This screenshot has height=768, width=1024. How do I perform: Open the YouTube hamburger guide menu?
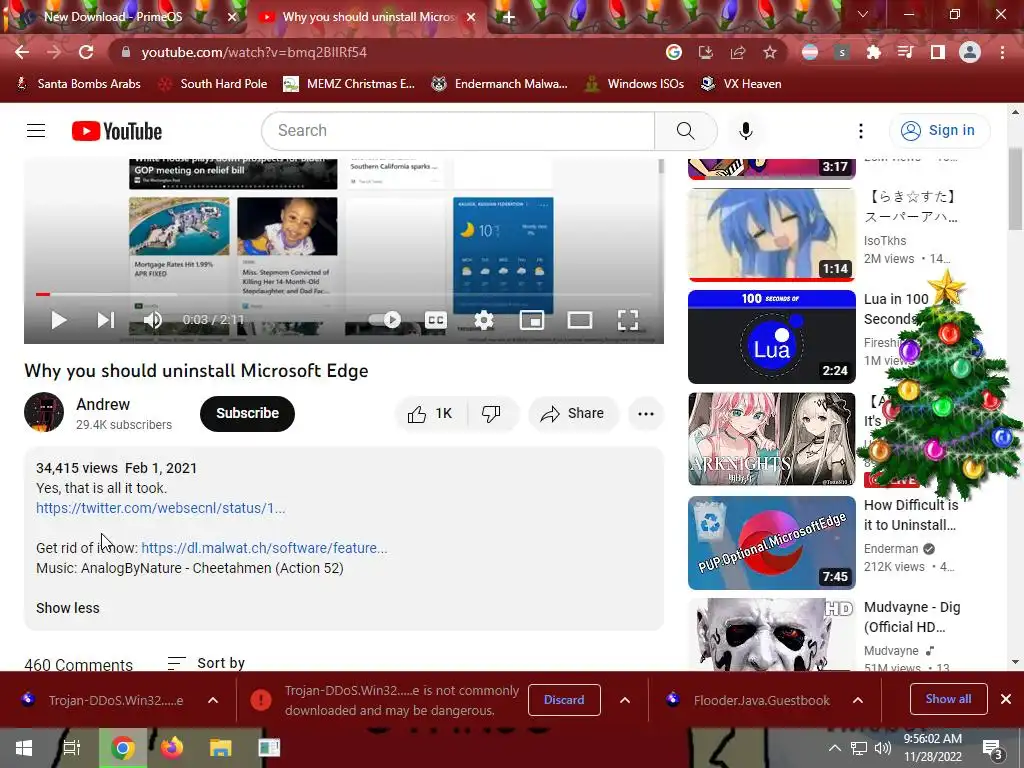[36, 131]
